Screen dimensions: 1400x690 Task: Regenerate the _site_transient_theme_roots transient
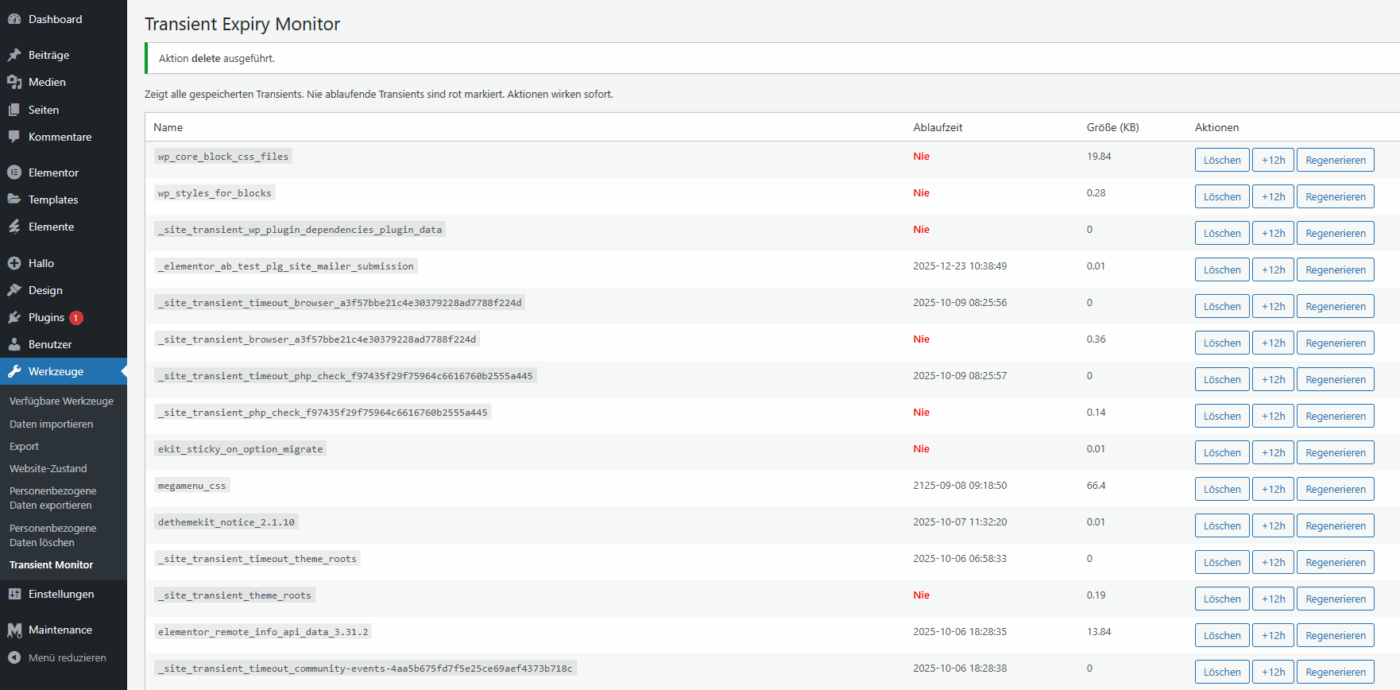pyautogui.click(x=1335, y=599)
